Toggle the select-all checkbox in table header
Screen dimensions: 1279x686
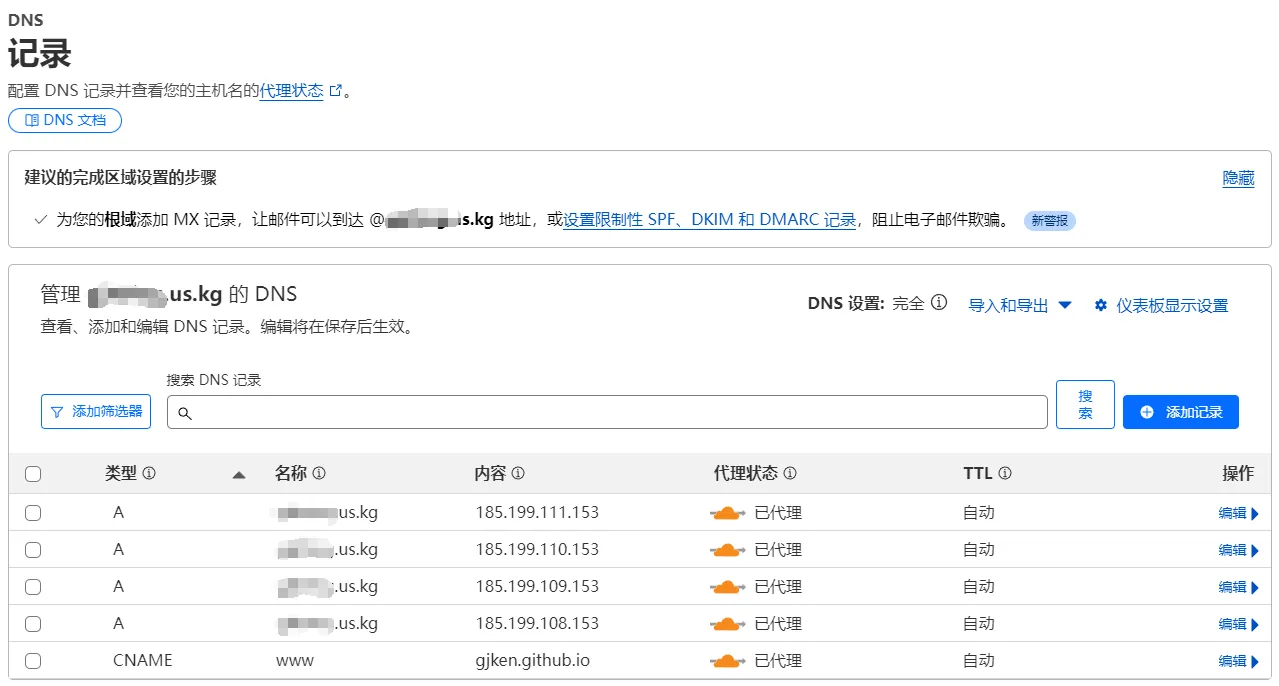tap(33, 474)
